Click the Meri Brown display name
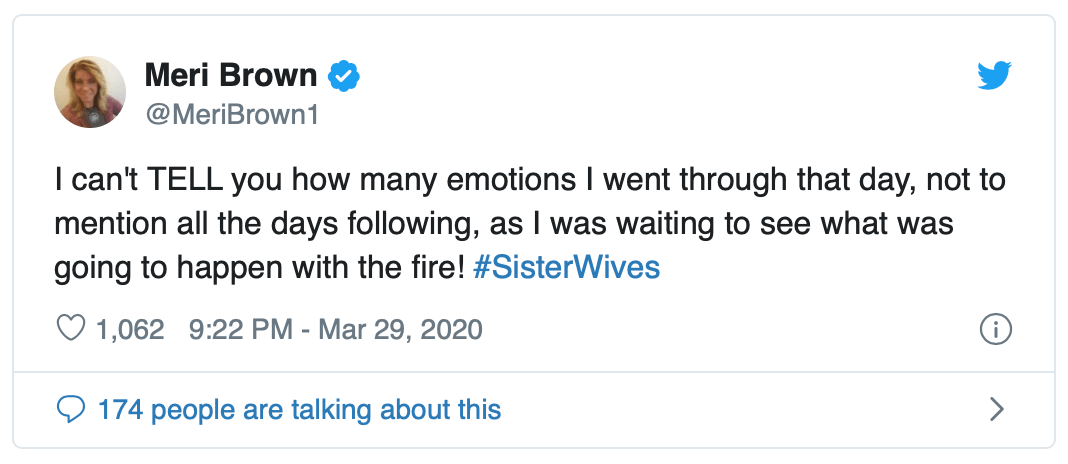Viewport: 1068px width, 464px height. pos(231,76)
